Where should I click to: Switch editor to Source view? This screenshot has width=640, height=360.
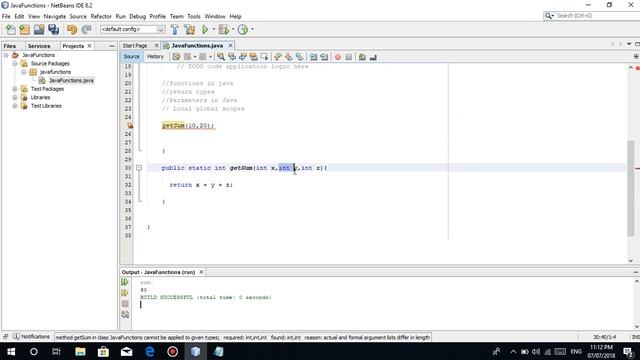131,57
